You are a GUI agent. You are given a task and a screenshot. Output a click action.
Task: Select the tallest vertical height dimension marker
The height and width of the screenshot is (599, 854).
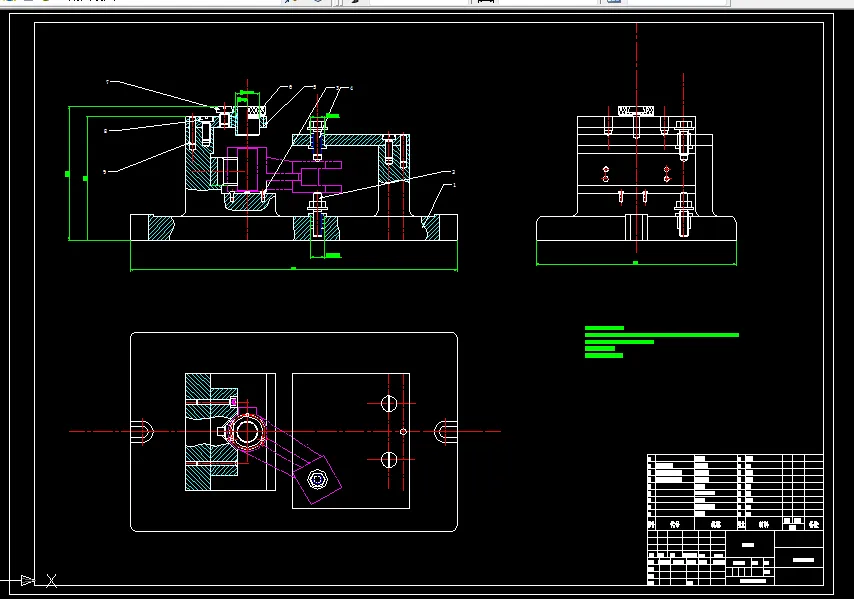(68, 173)
